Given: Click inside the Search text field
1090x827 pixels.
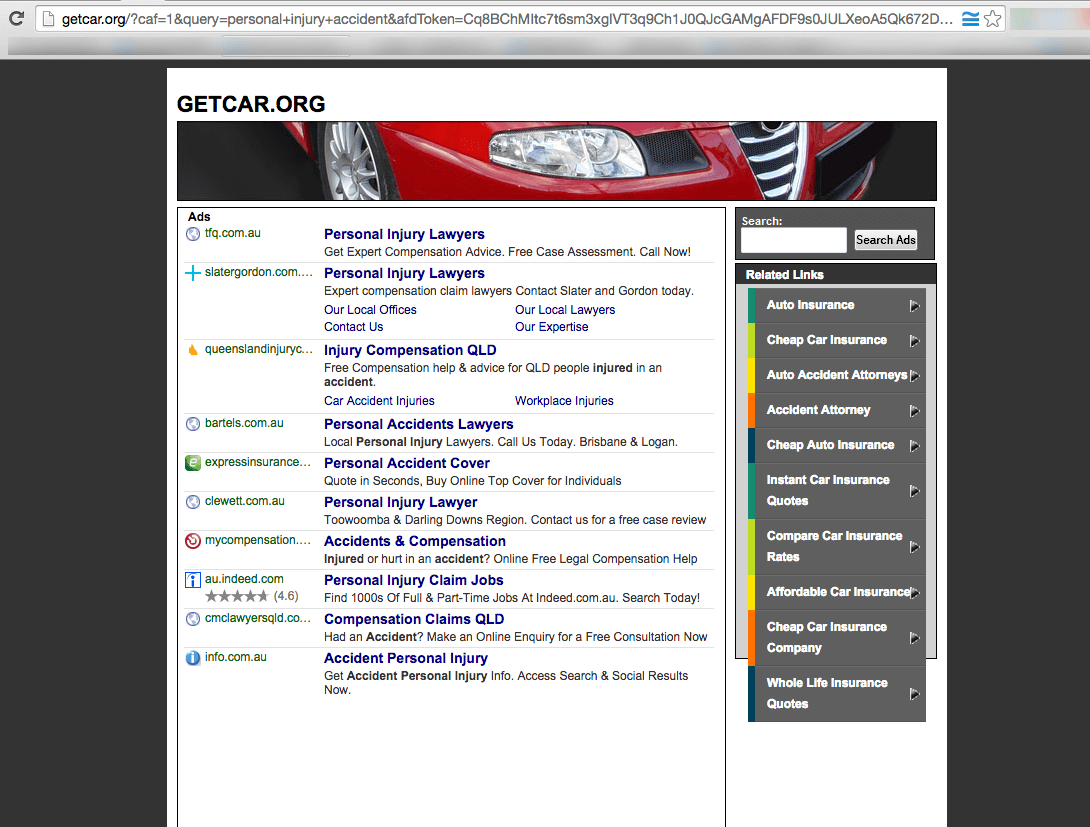Looking at the screenshot, I should [x=793, y=240].
